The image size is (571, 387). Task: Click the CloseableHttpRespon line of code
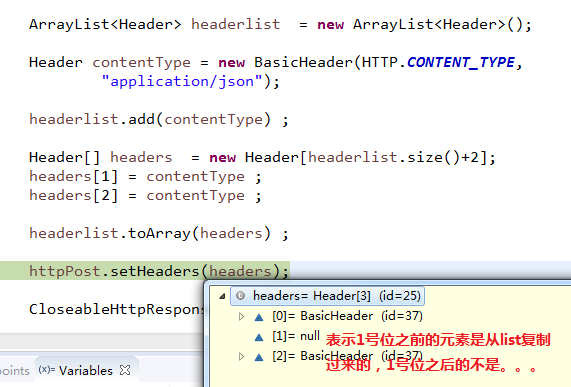pos(117,309)
